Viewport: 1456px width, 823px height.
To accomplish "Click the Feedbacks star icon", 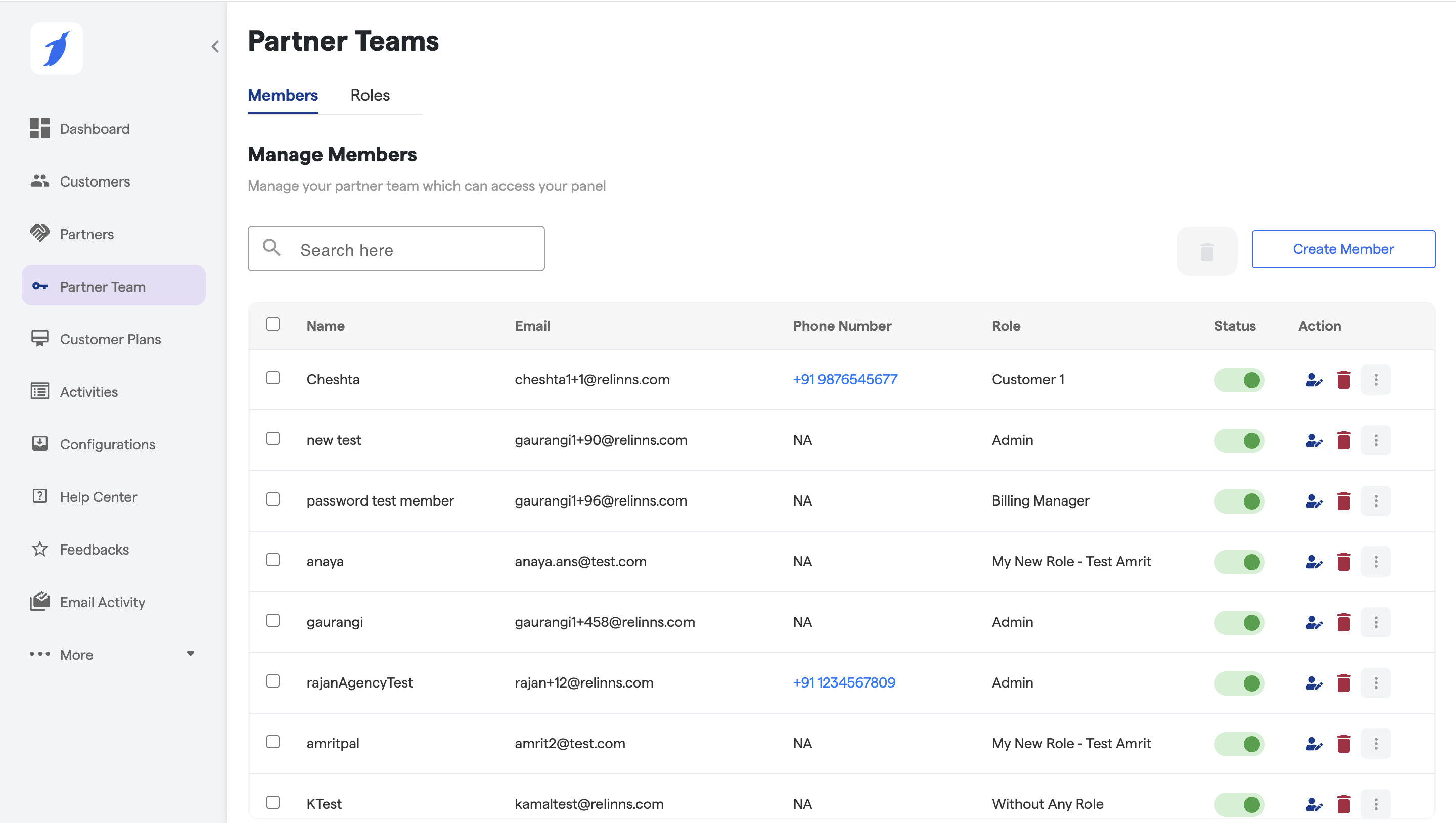I will 39,549.
